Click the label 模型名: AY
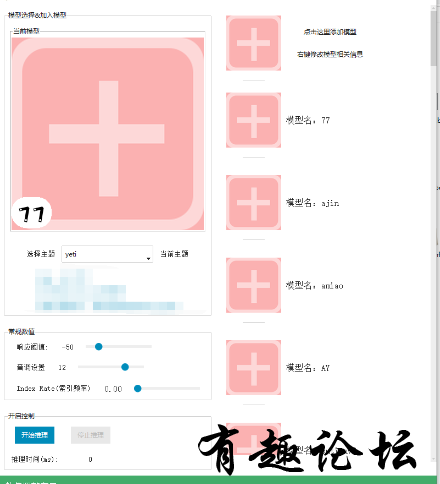The height and width of the screenshot is (484, 440). click(x=308, y=368)
